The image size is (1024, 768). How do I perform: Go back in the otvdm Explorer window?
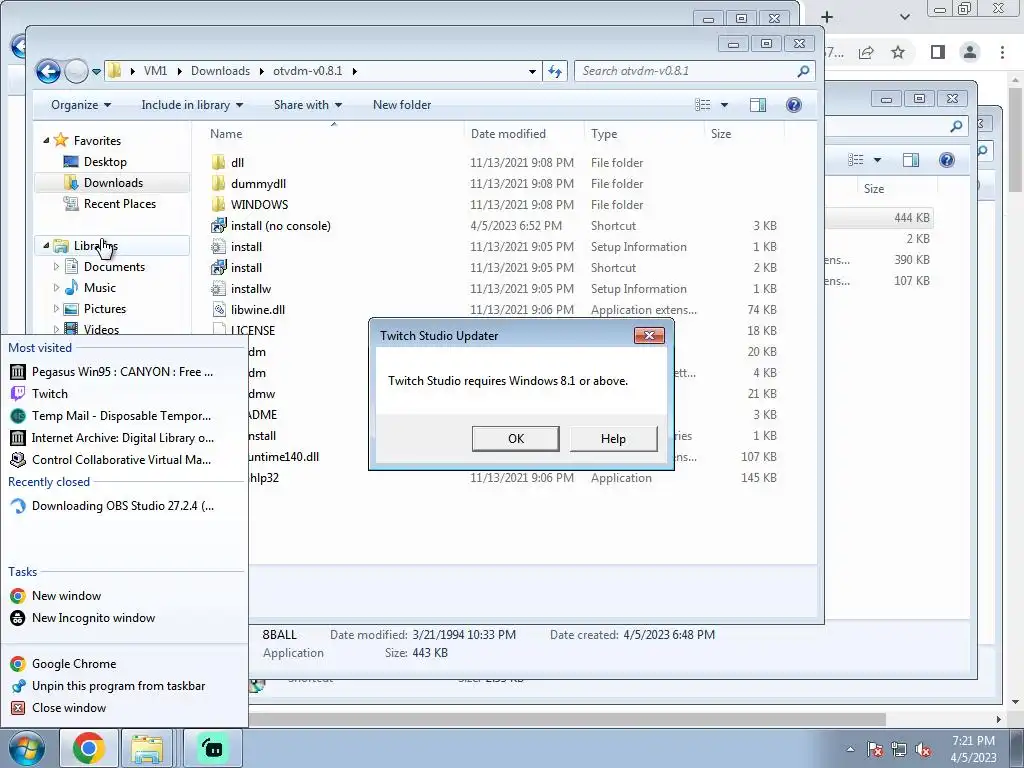[48, 71]
